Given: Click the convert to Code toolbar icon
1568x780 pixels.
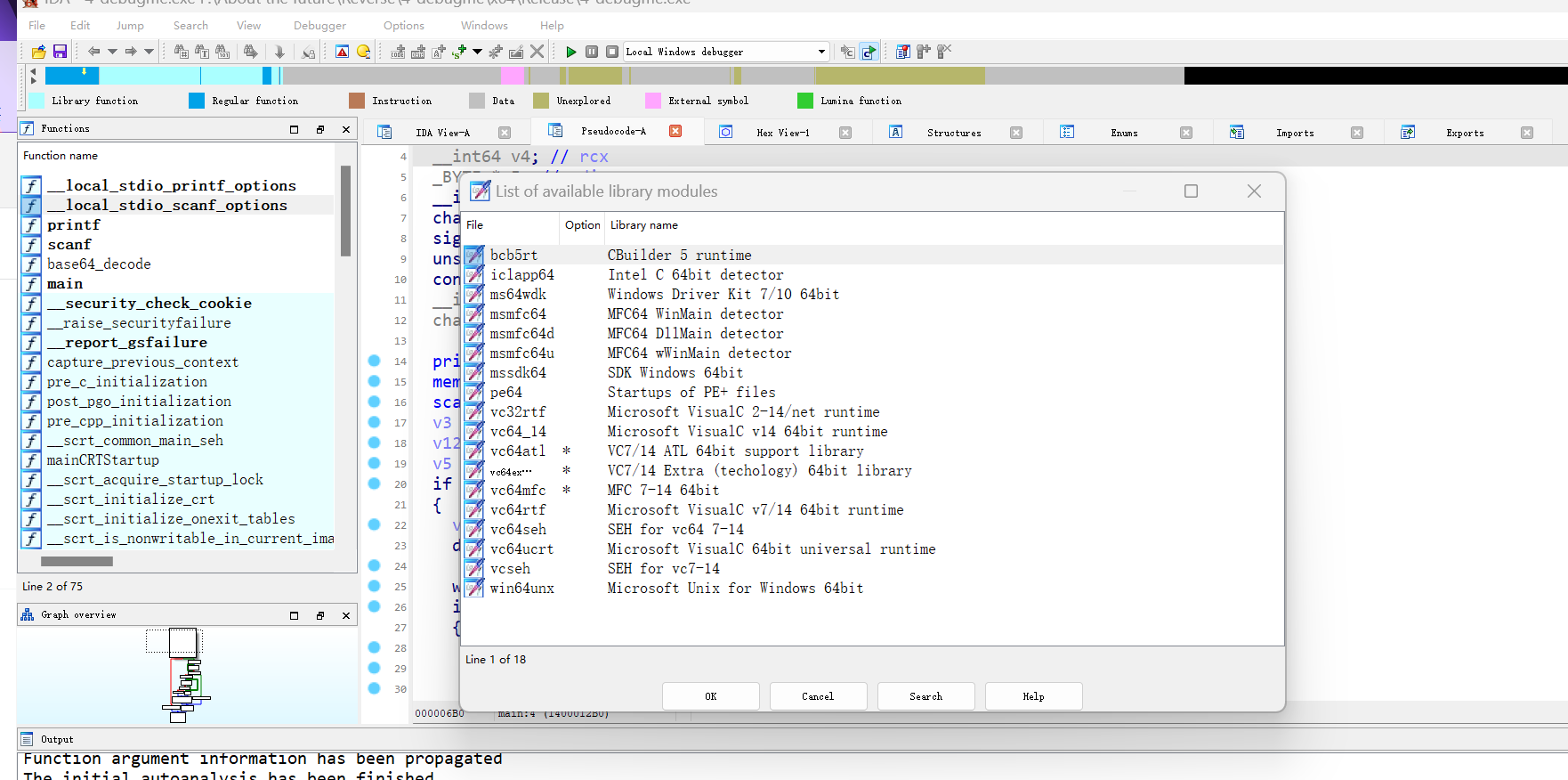Looking at the screenshot, I should (398, 52).
